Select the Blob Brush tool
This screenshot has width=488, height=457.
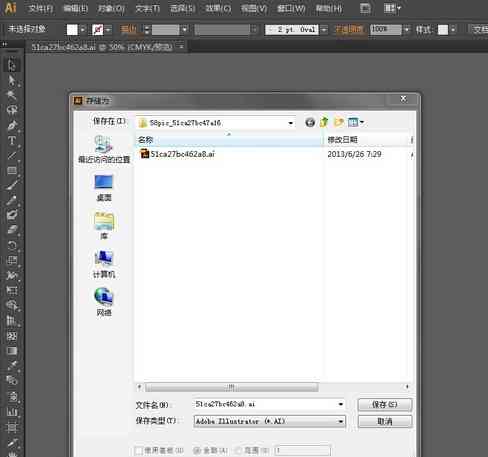12,215
